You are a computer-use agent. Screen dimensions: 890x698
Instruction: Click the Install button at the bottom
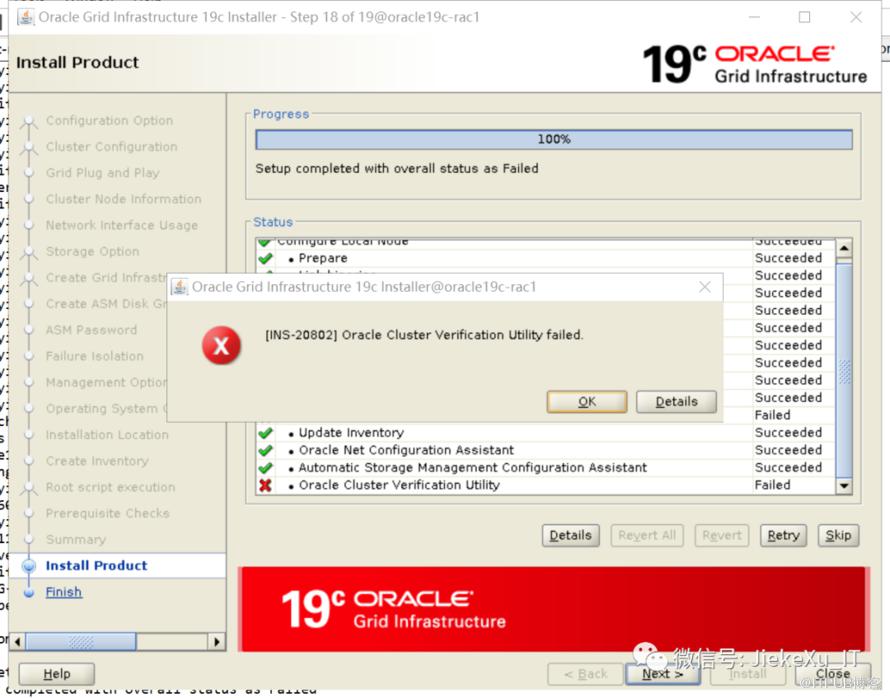pos(748,674)
